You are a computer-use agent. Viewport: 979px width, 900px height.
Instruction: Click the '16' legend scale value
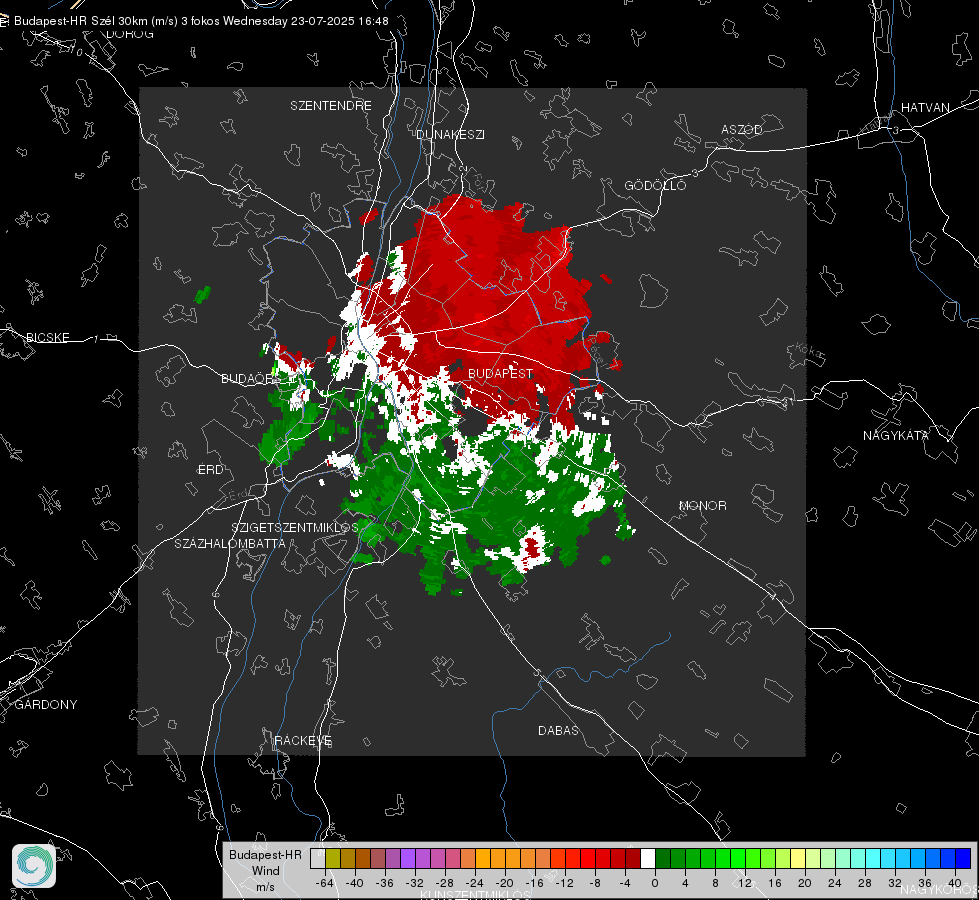(775, 883)
